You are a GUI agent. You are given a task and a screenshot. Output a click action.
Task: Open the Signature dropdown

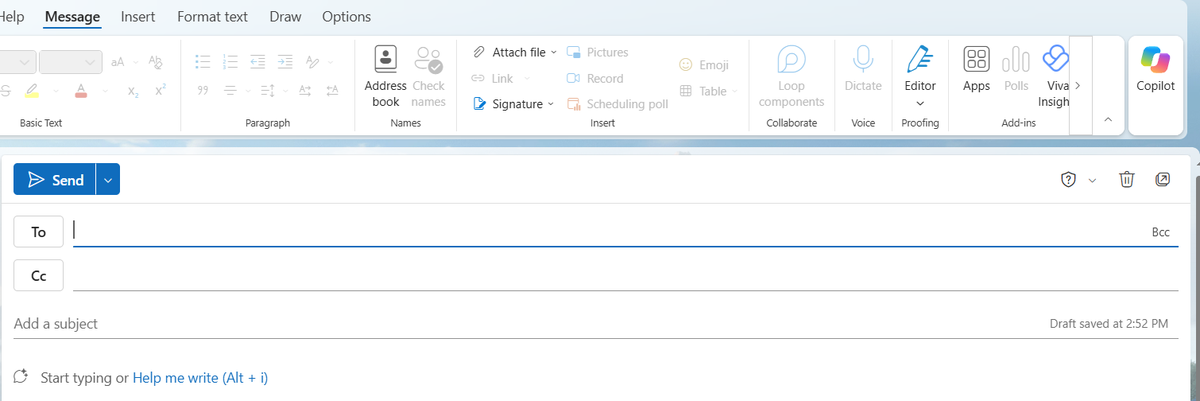pos(550,104)
